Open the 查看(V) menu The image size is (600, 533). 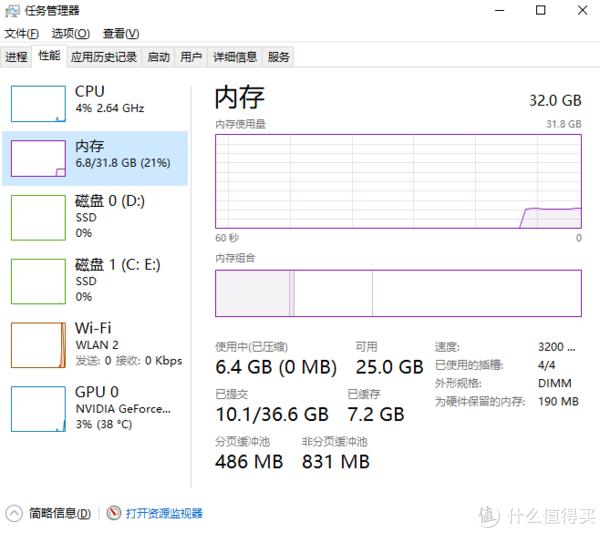click(121, 34)
